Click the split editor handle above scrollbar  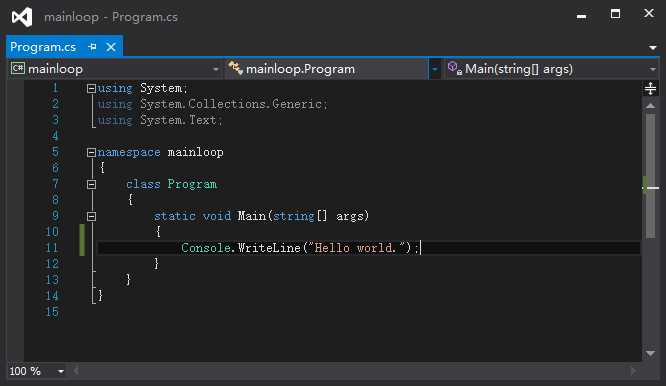coord(650,89)
